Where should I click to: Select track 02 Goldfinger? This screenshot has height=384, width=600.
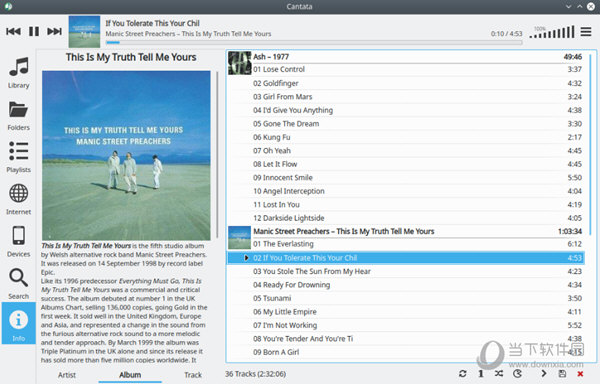[406, 83]
